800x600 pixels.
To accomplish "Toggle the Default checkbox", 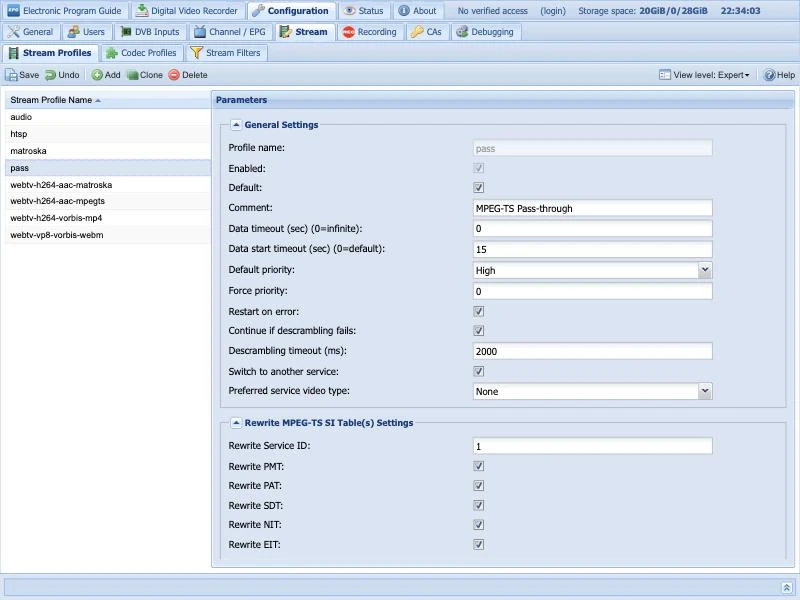I will click(x=479, y=188).
